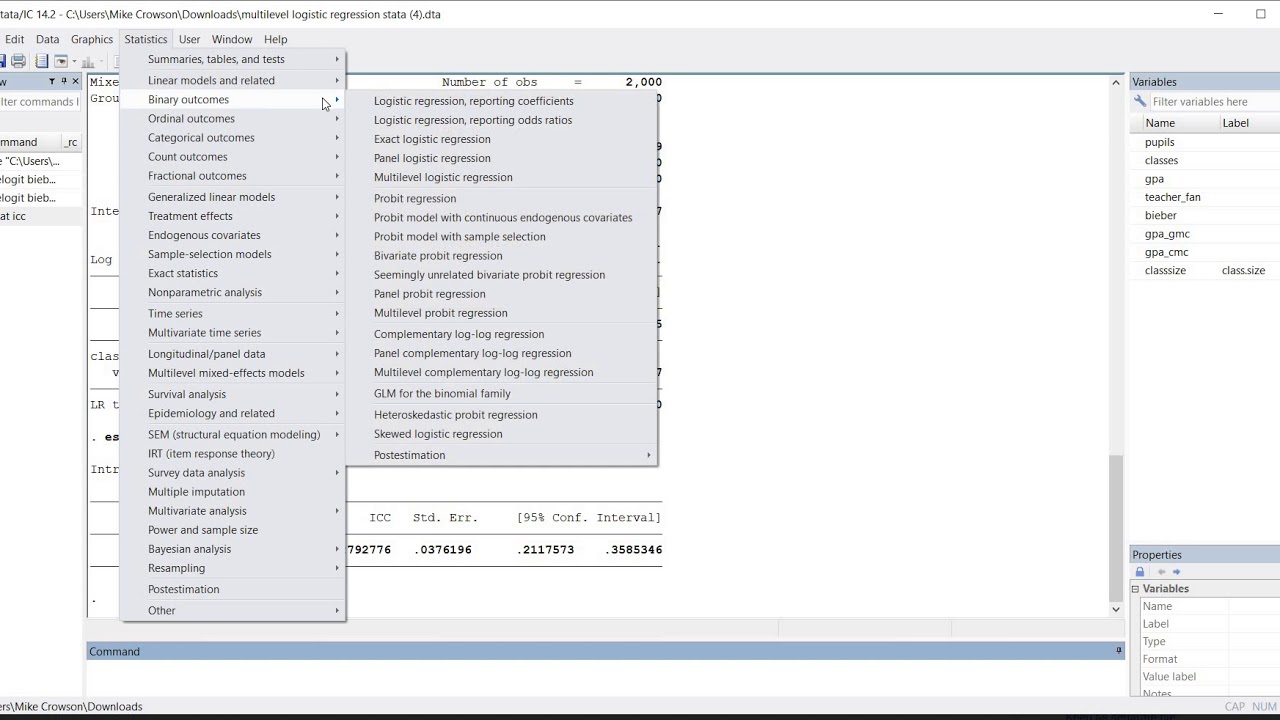Open the Log notebook toolbar icon
This screenshot has height=720, width=1280.
click(42, 61)
